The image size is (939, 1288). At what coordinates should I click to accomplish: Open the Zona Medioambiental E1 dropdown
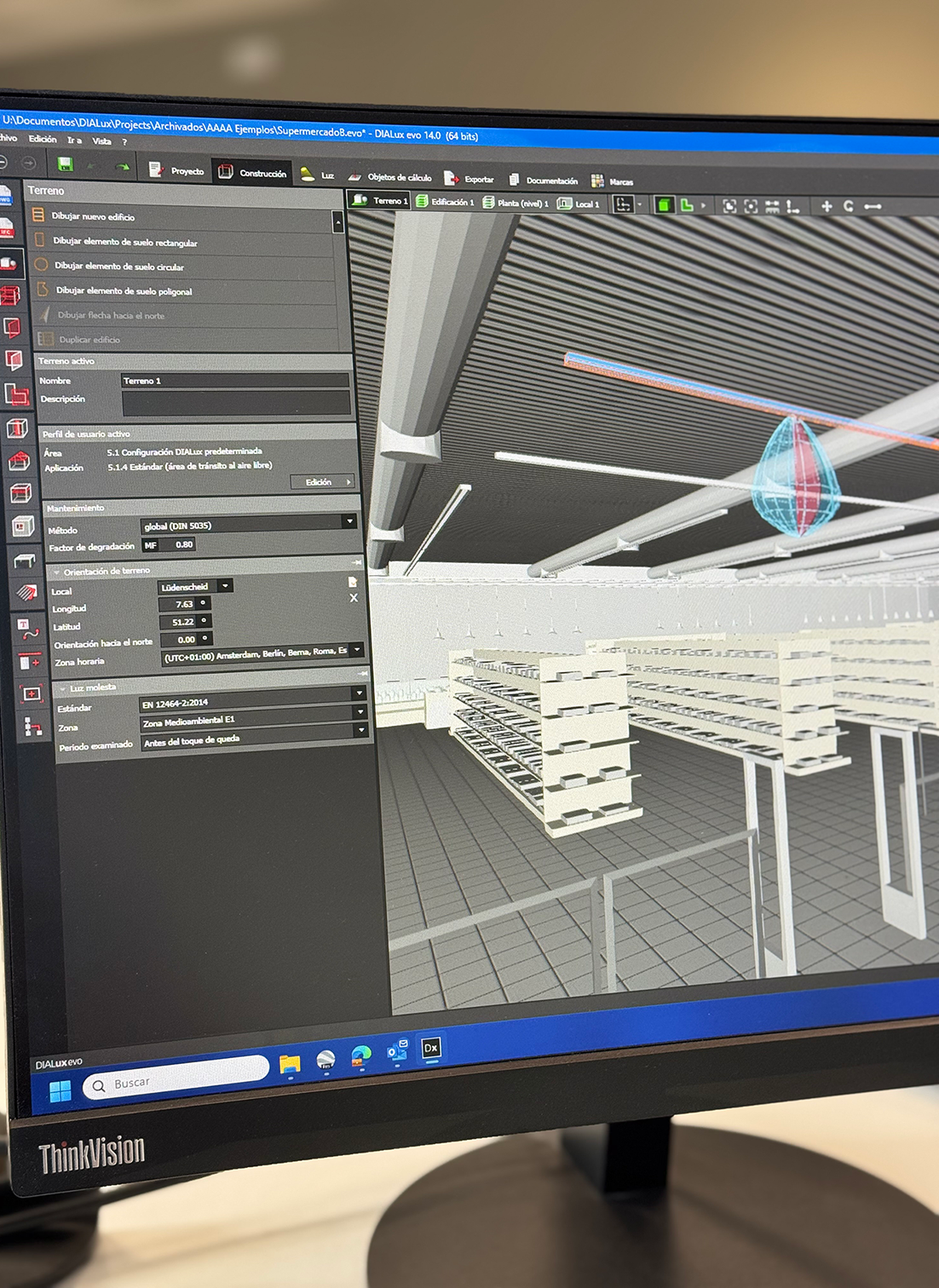click(254, 717)
